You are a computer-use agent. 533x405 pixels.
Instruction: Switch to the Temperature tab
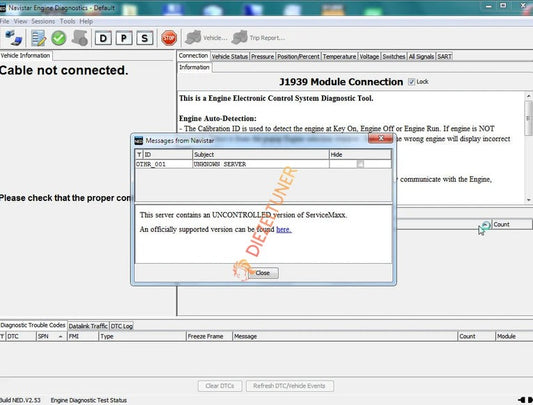click(x=339, y=56)
